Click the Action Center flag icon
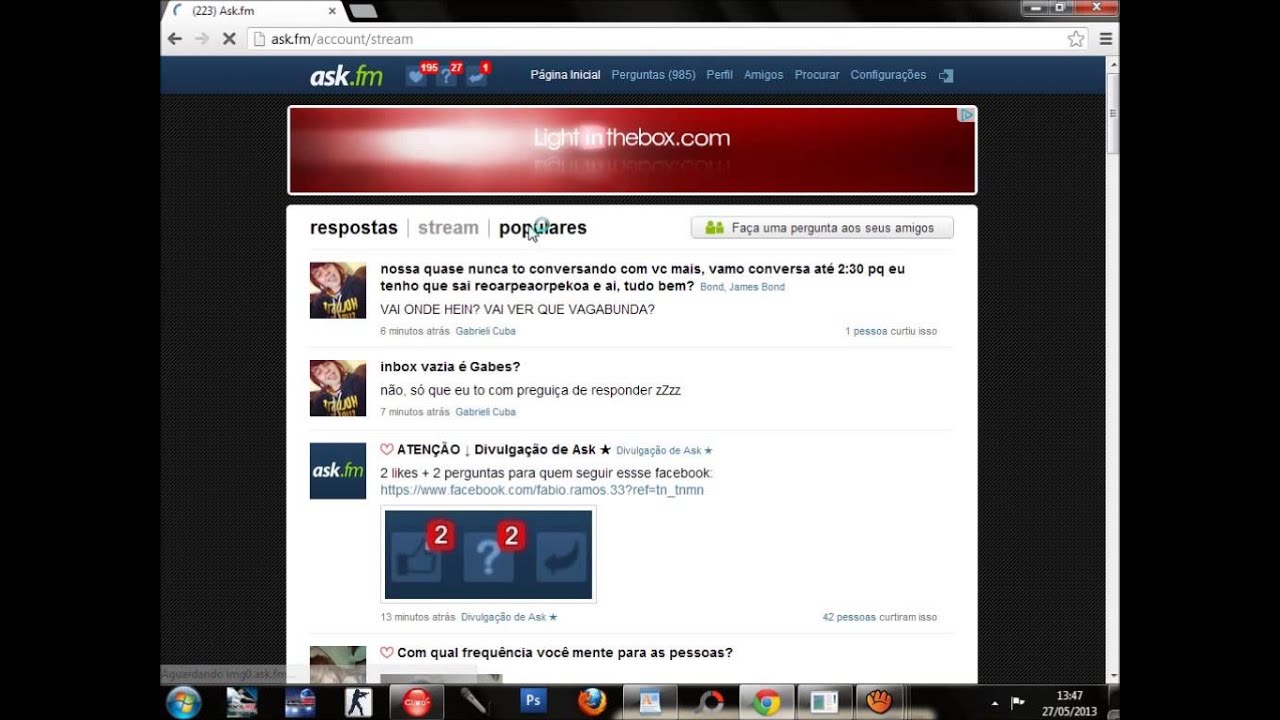This screenshot has height=720, width=1280. pyautogui.click(x=1018, y=702)
